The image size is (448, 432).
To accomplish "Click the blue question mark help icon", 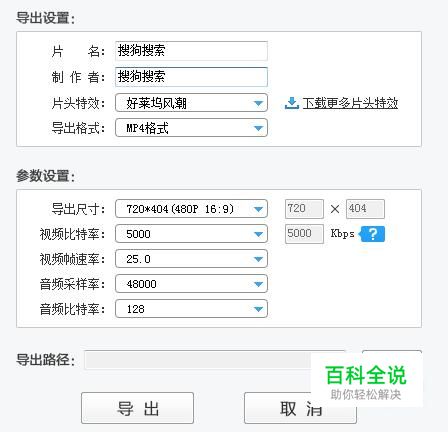I will [372, 234].
